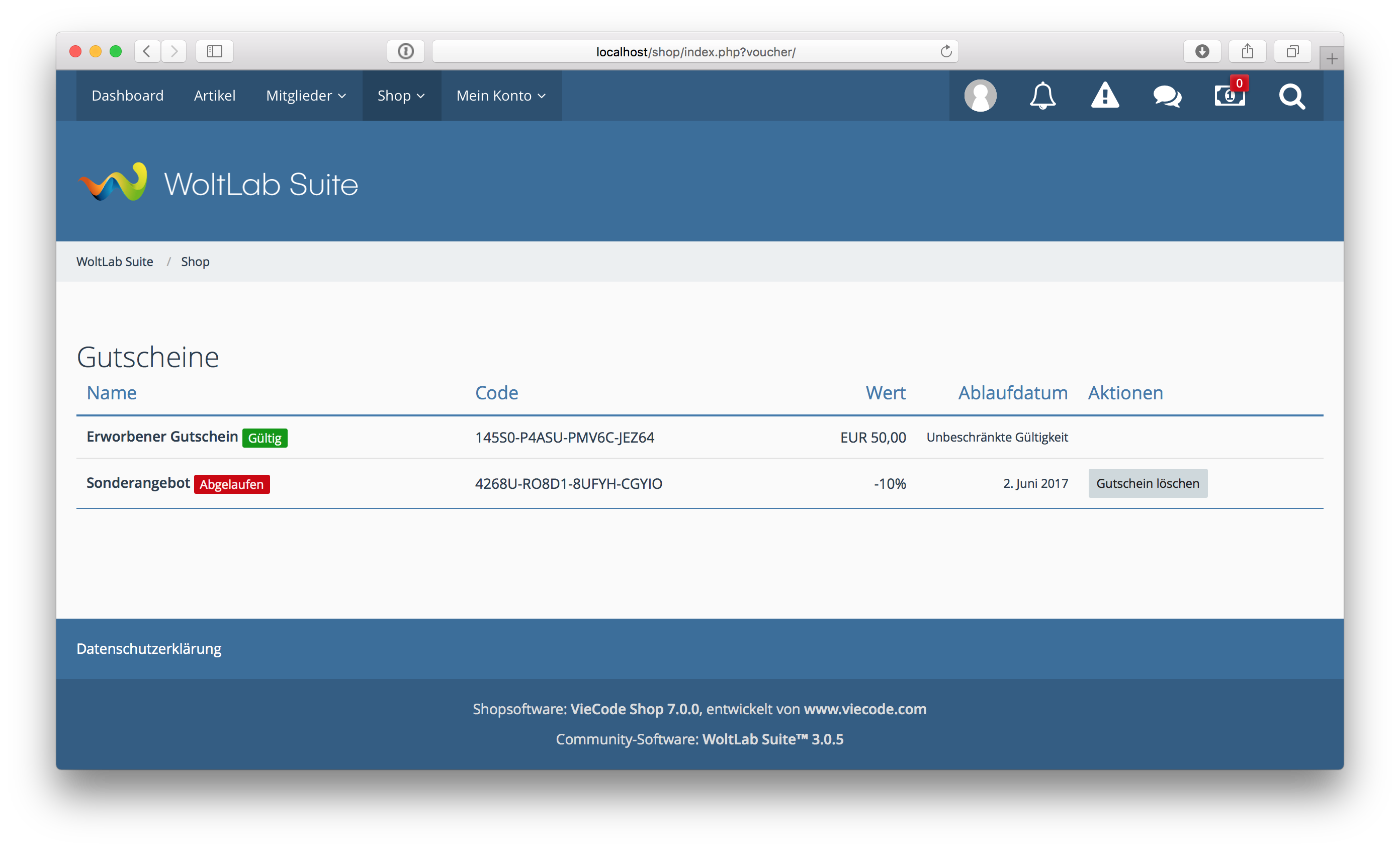Click the WoltLab Suite logo

218,183
